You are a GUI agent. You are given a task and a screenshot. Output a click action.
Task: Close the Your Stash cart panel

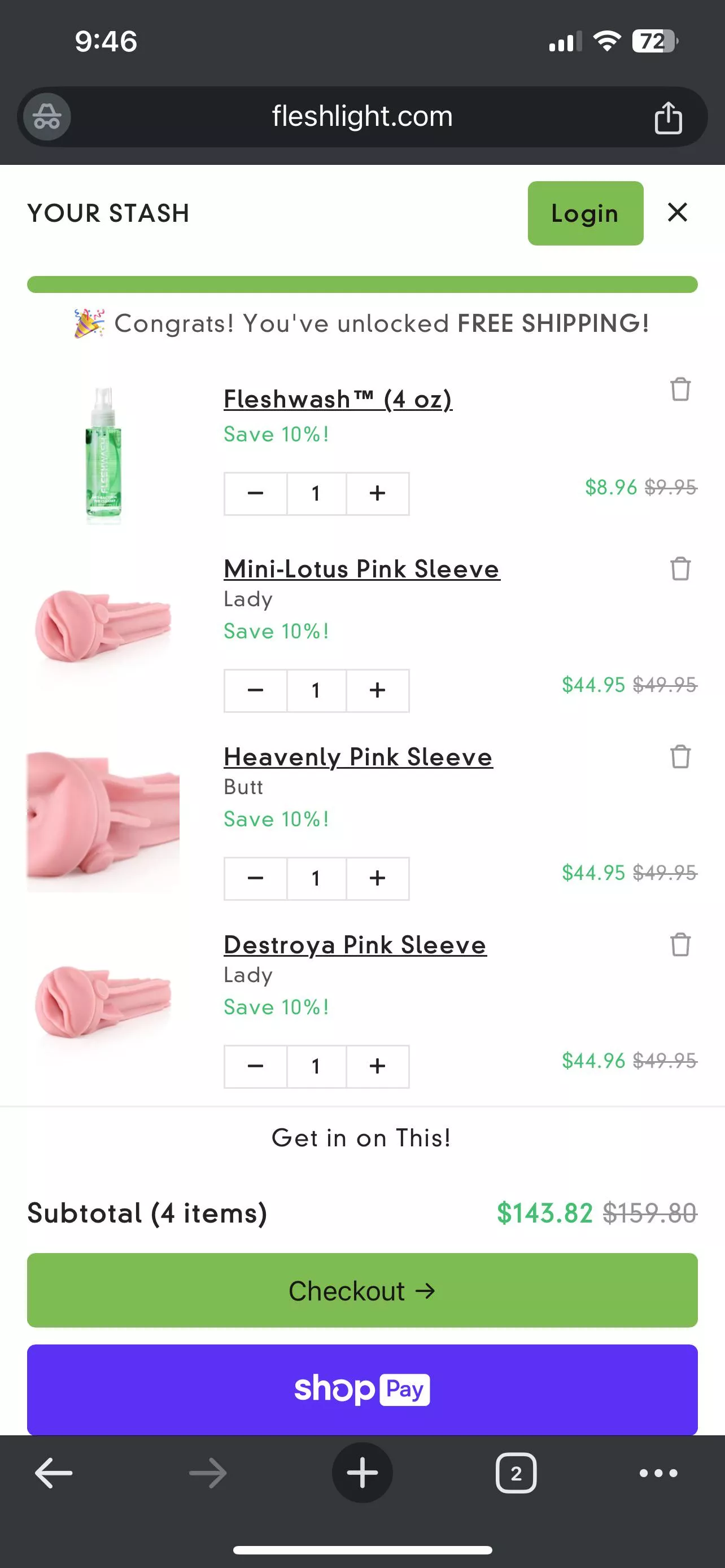tap(678, 212)
